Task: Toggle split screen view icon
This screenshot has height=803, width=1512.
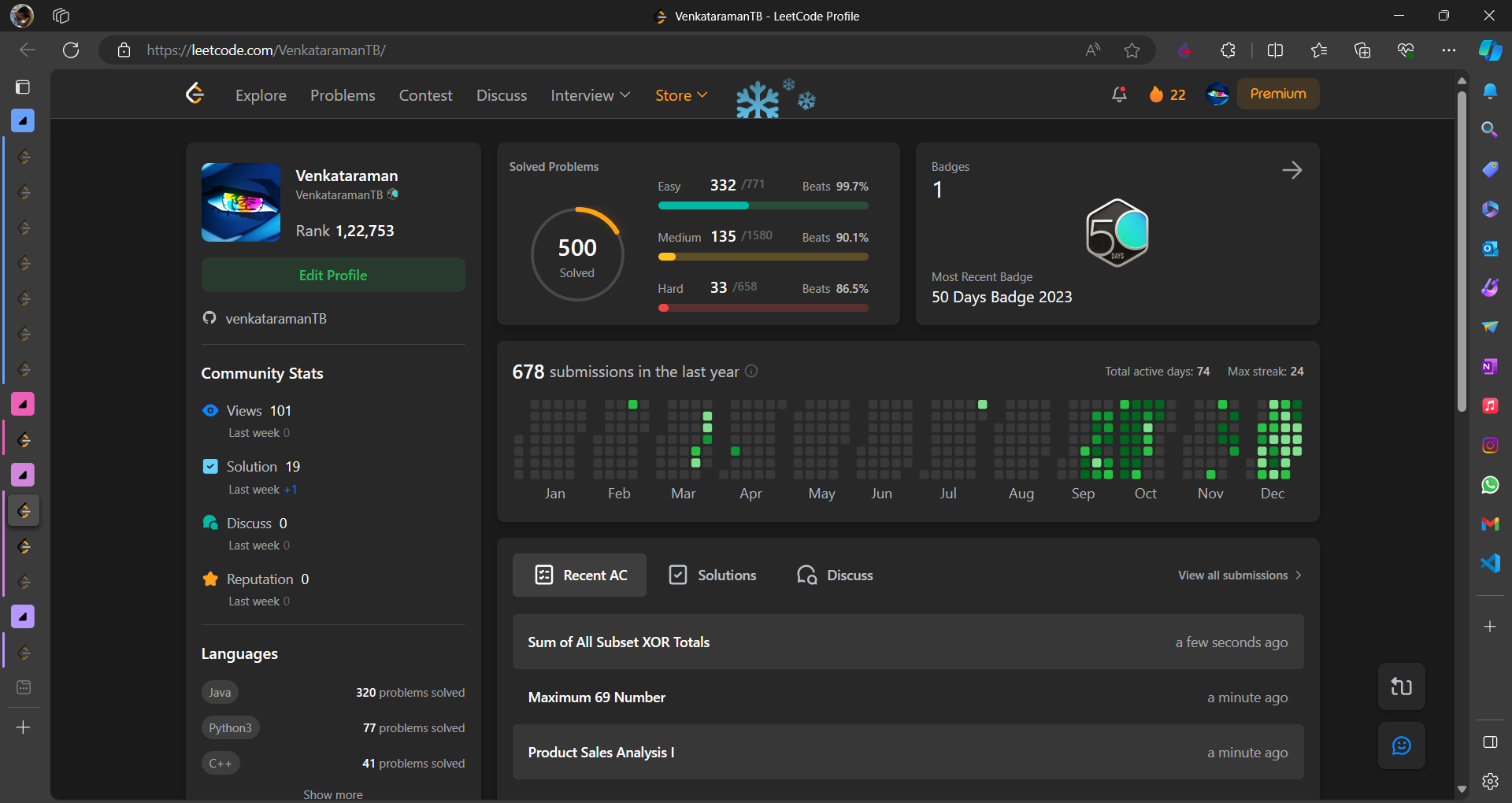Action: coord(1275,50)
